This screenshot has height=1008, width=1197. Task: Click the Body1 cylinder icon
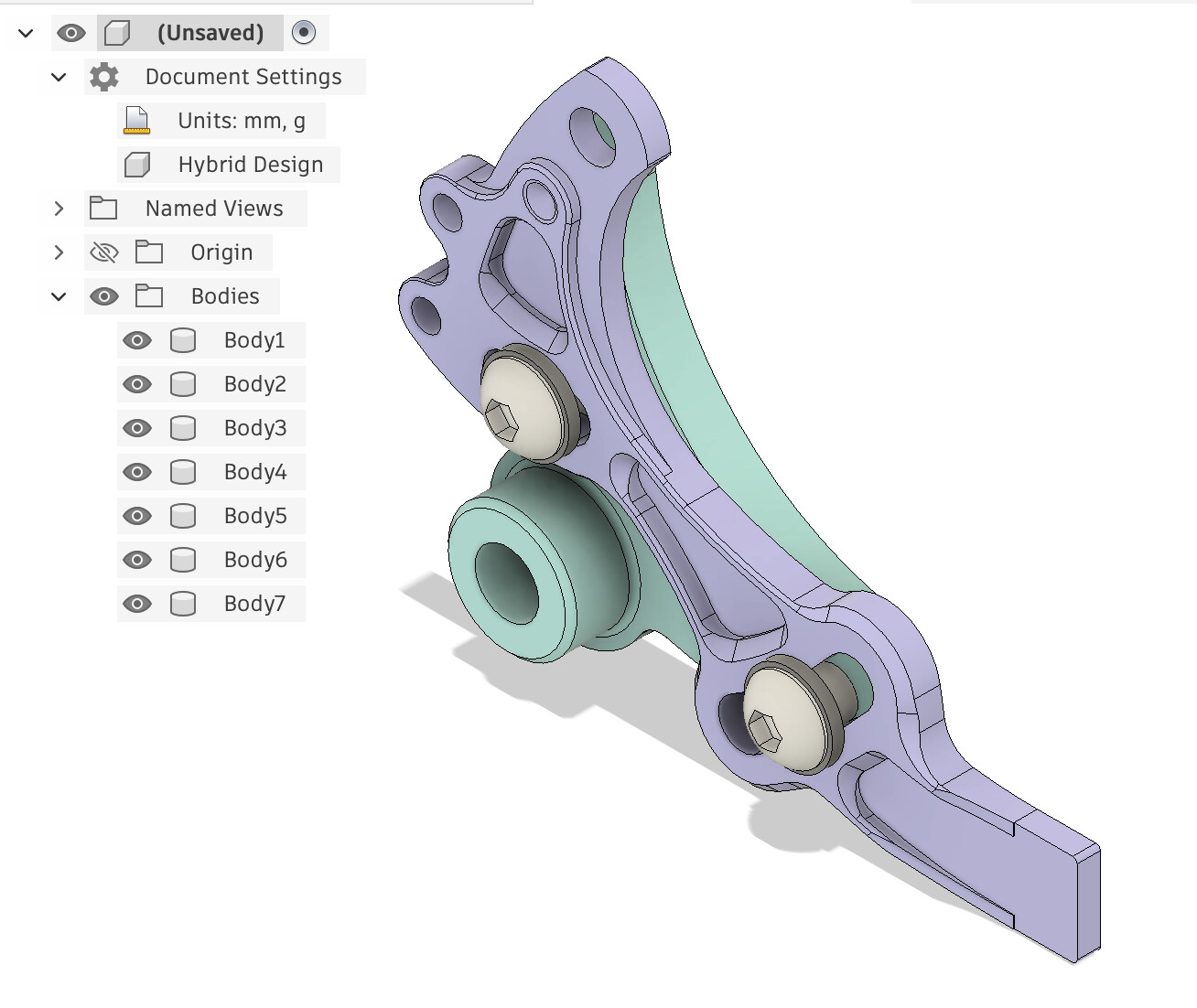pyautogui.click(x=183, y=340)
